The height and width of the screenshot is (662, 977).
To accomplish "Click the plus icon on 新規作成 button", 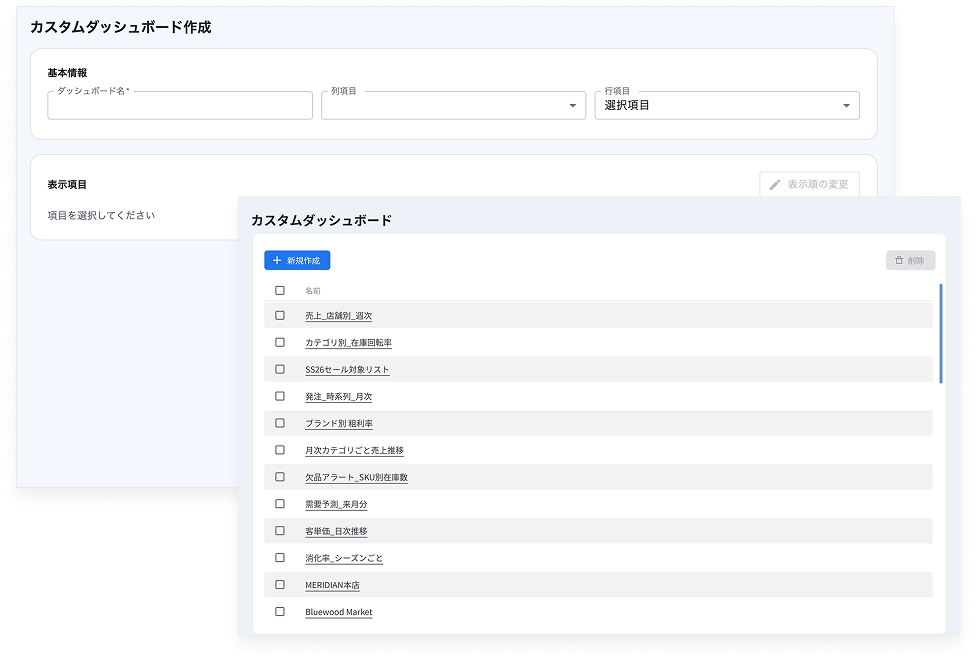I will (277, 261).
